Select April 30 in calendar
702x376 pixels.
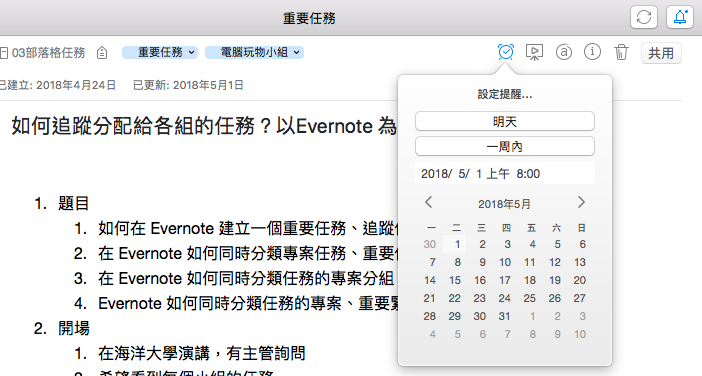point(430,244)
